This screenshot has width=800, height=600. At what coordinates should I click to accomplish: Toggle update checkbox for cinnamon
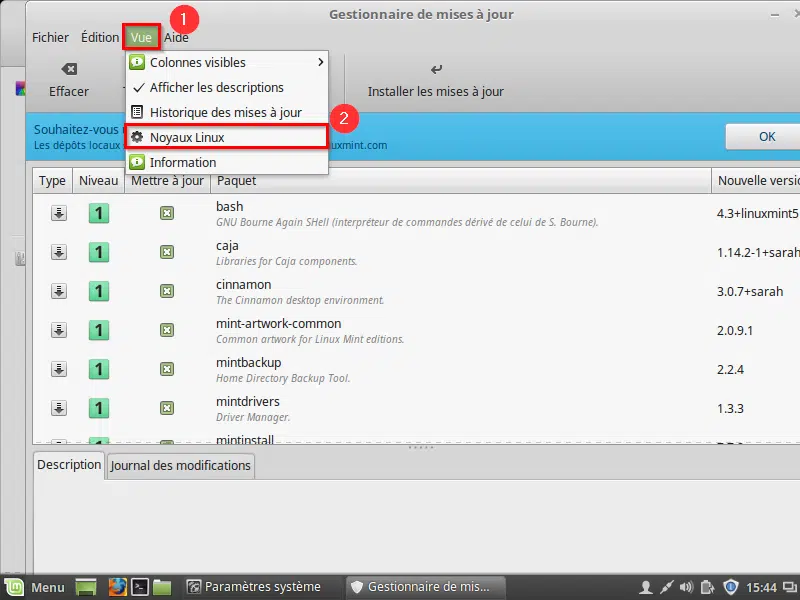pyautogui.click(x=167, y=291)
